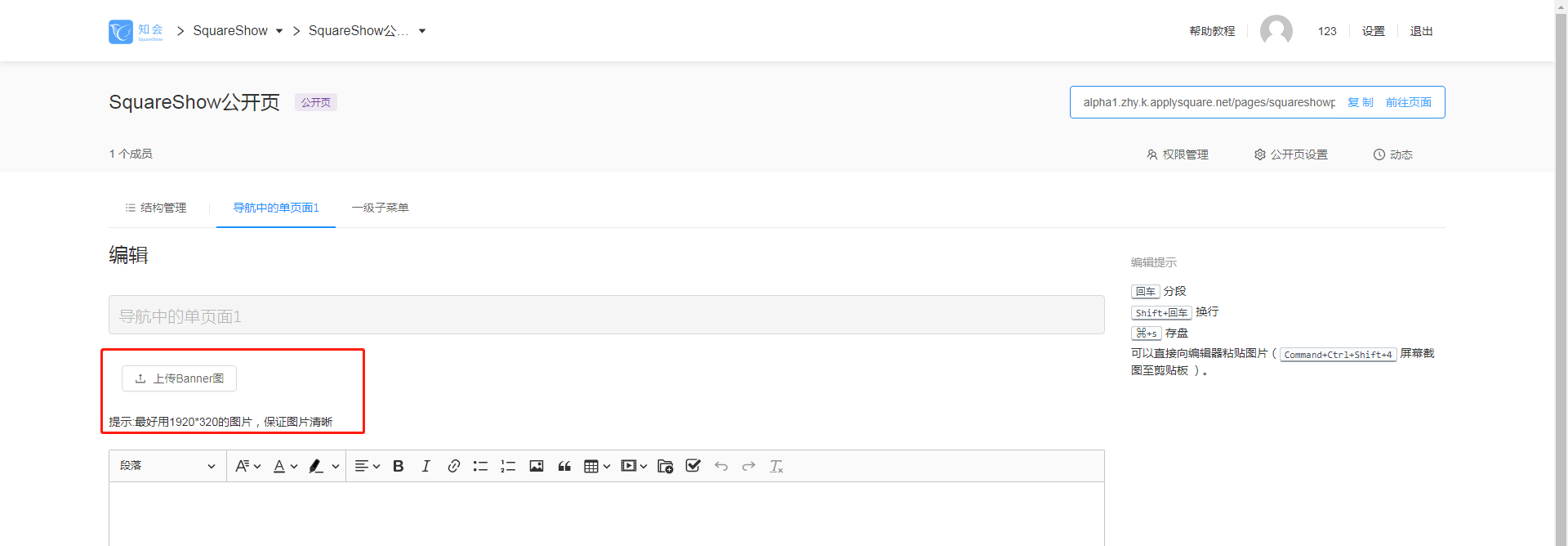Apply block quote formatting
Screen dimensions: 1568x546
pyautogui.click(x=564, y=466)
